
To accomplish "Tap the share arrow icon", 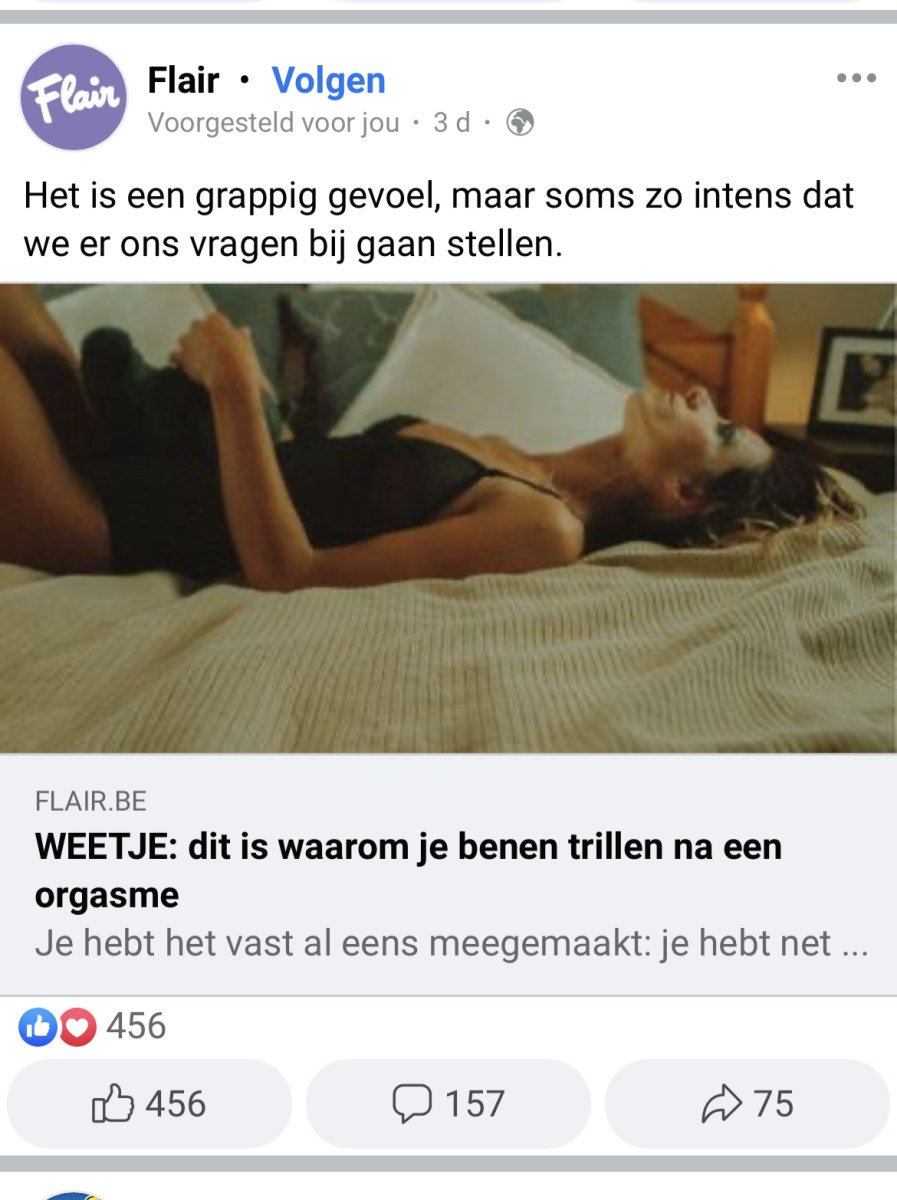I will 721,1104.
